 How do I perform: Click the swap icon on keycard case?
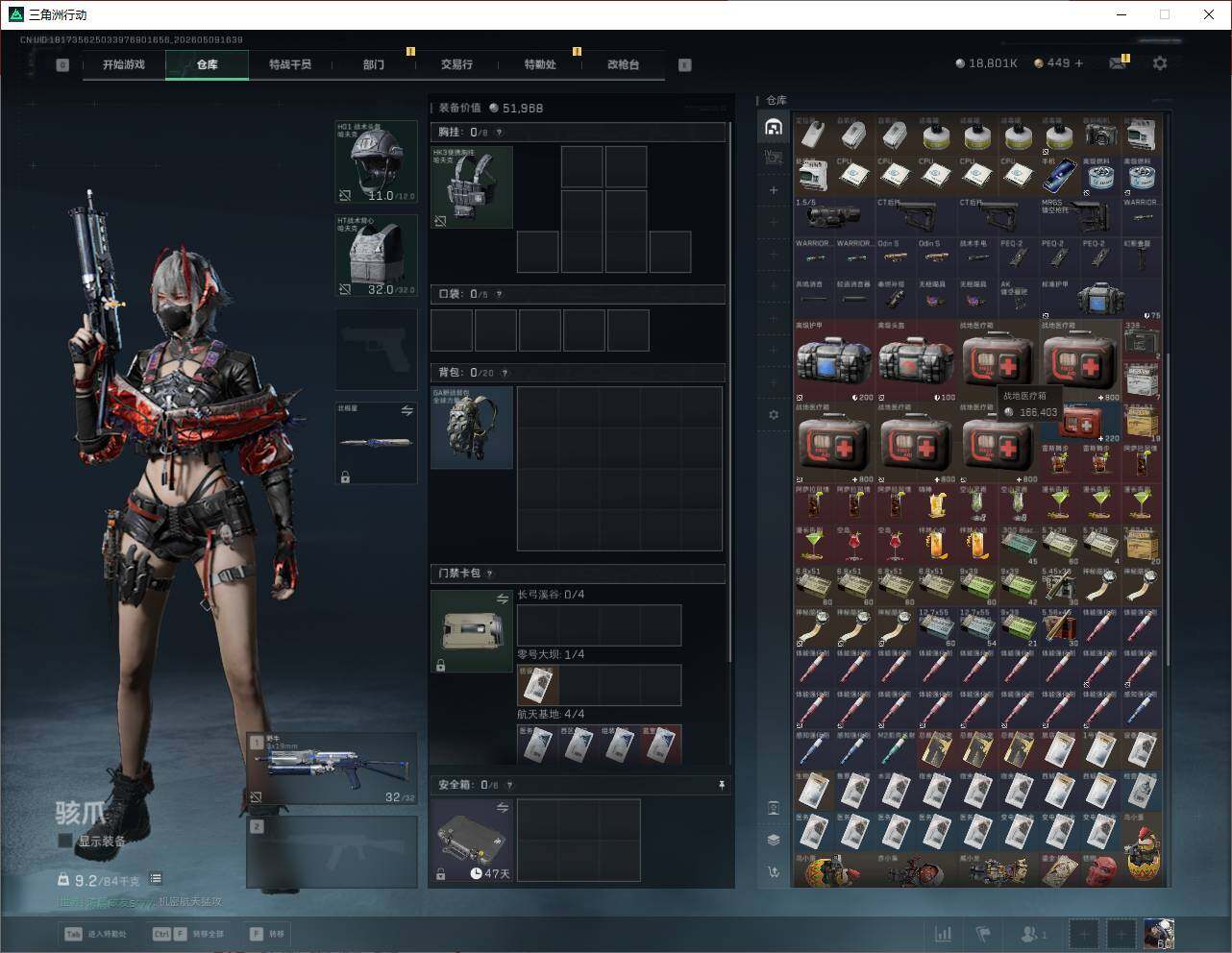click(502, 599)
